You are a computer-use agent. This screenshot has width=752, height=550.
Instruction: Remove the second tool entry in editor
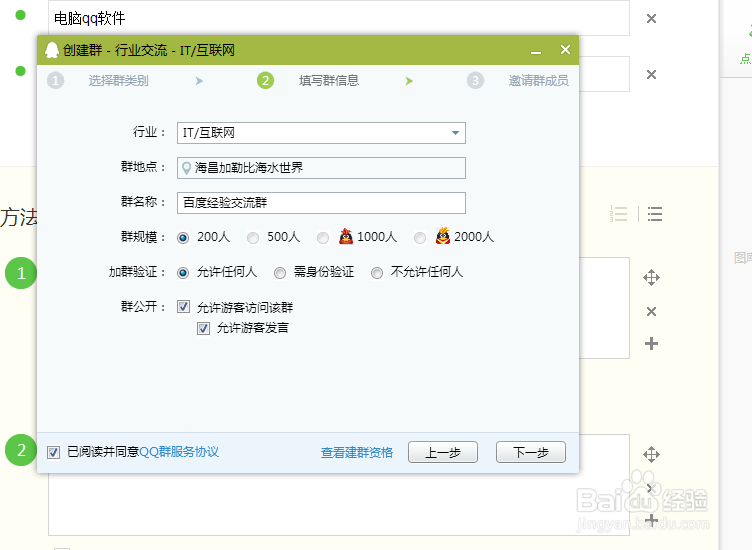(x=651, y=74)
